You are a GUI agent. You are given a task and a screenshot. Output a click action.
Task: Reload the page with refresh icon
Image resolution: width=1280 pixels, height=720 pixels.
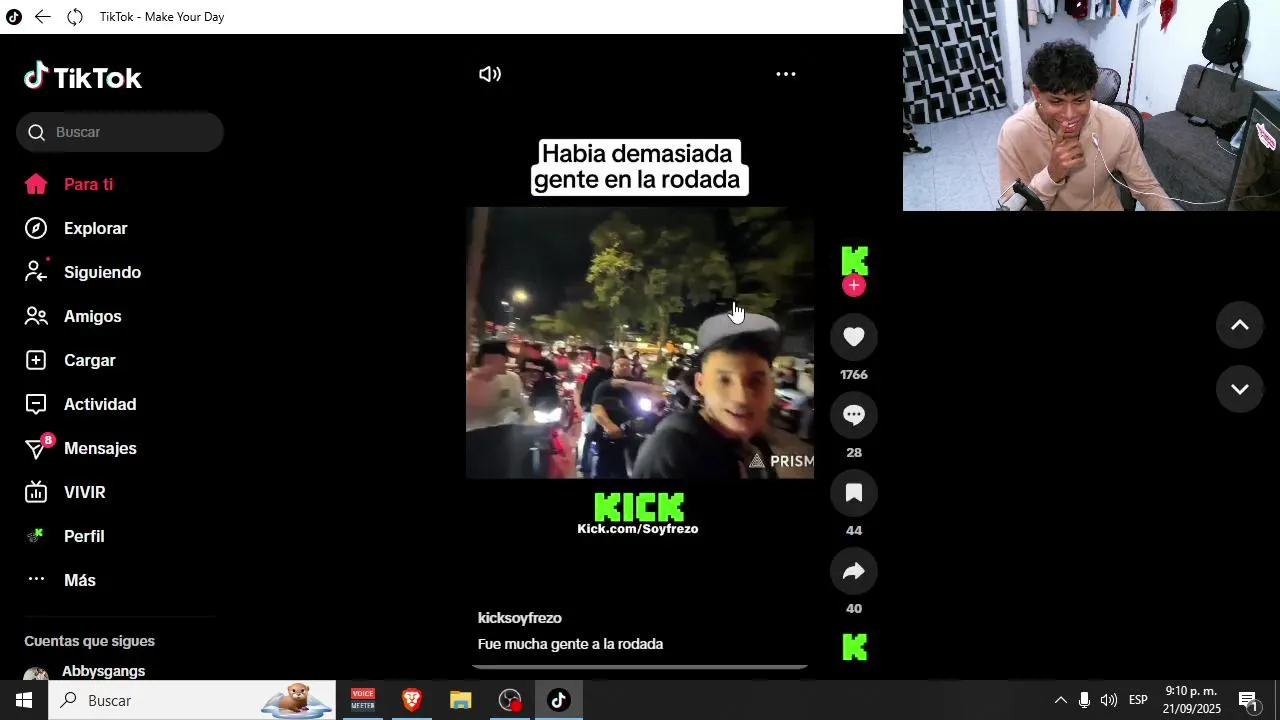[75, 17]
